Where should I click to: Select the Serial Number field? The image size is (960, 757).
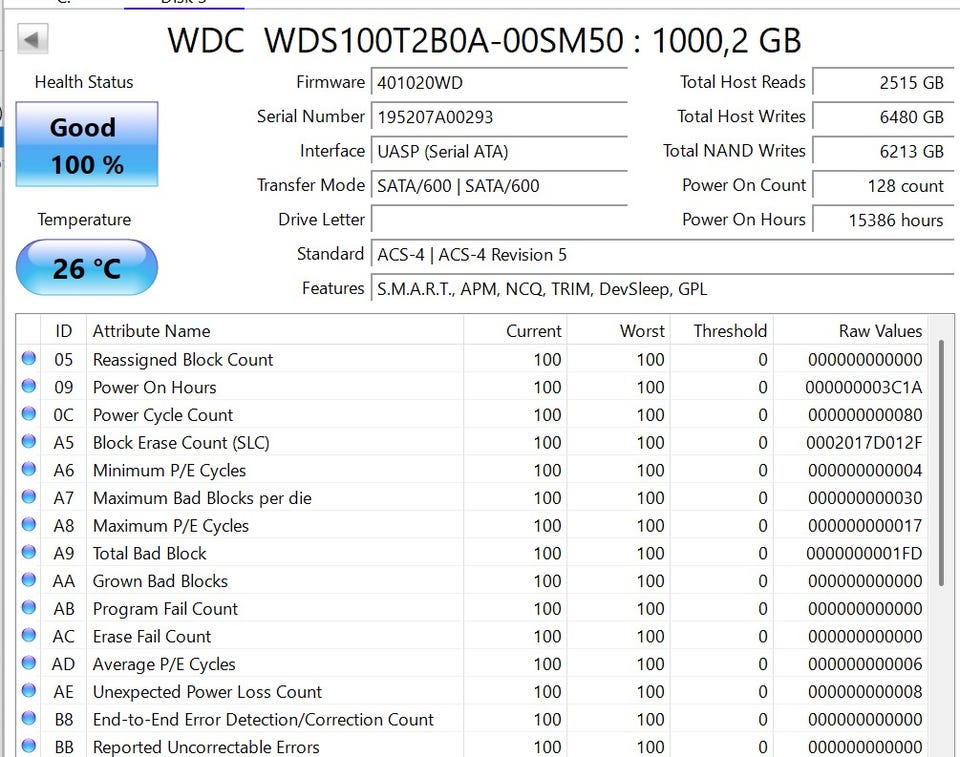coord(499,117)
